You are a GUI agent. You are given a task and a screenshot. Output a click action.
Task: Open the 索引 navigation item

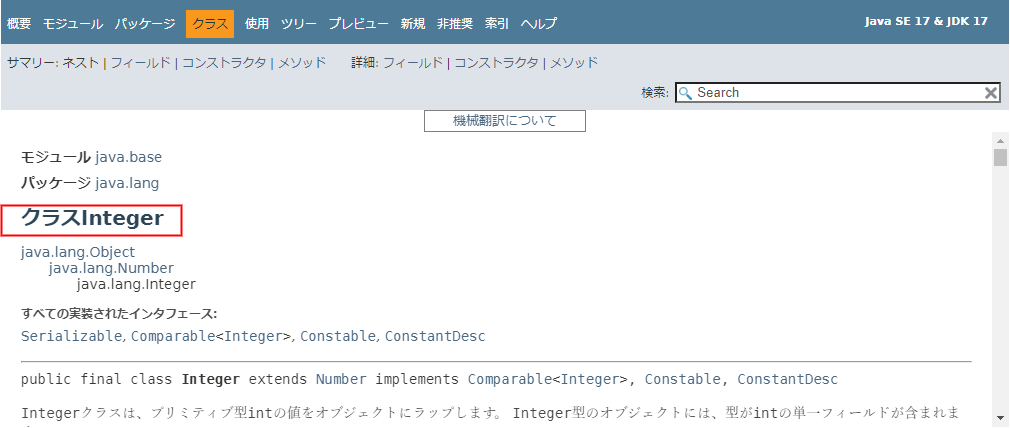[497, 24]
